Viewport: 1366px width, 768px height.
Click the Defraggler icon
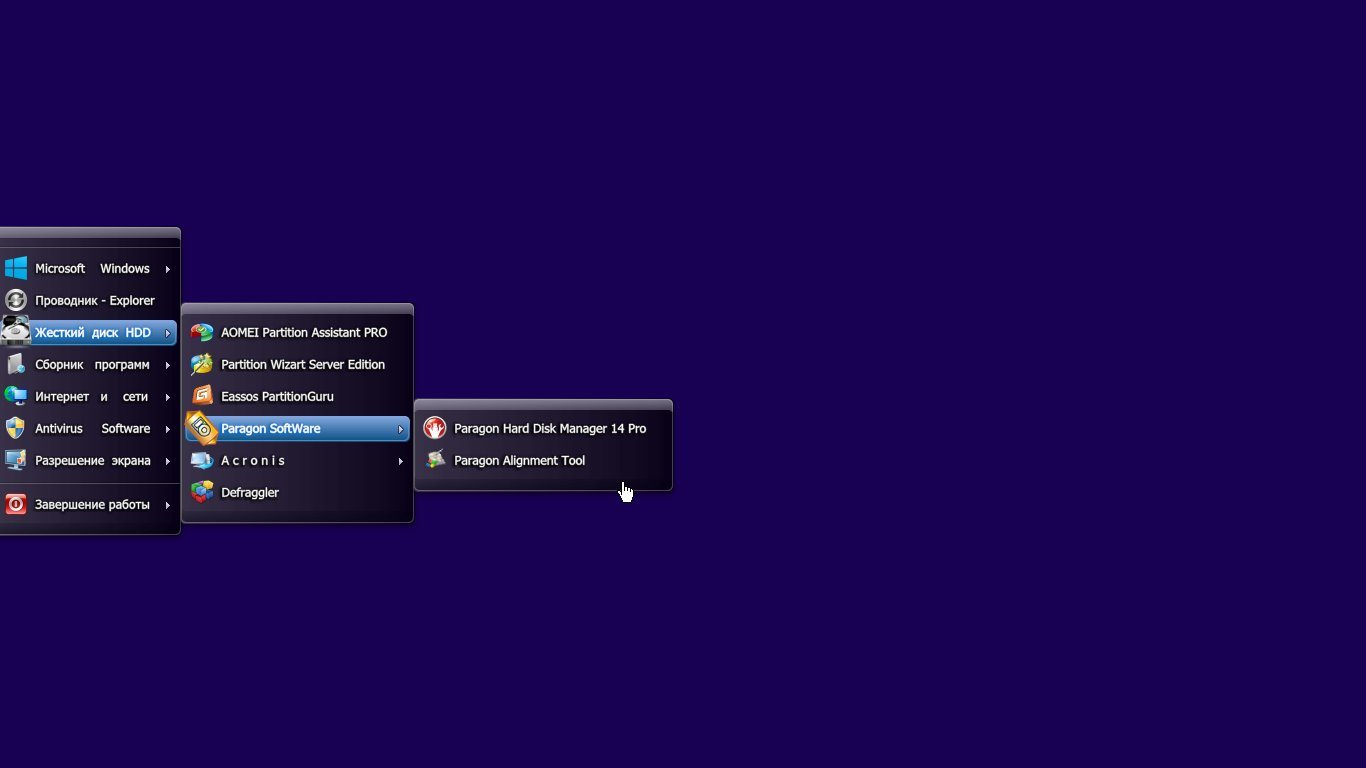tap(202, 492)
